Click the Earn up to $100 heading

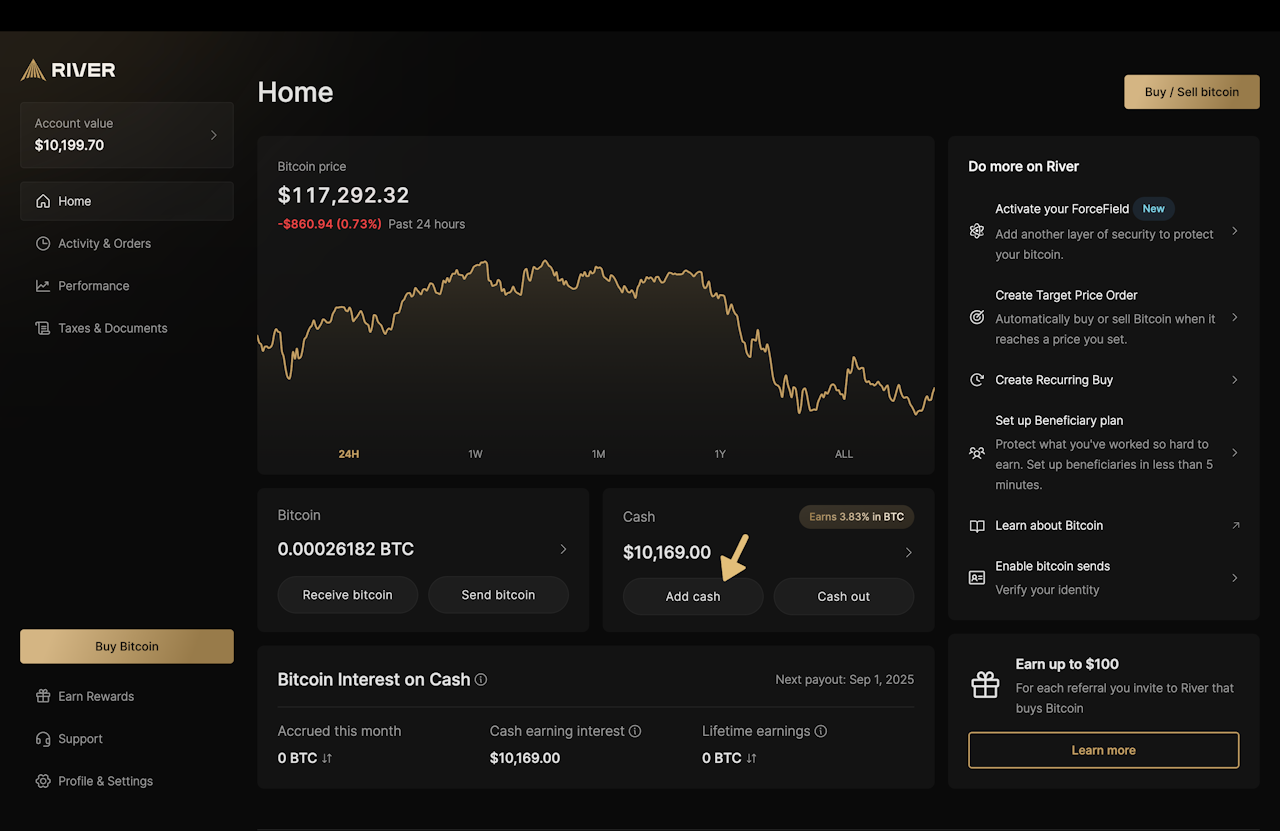coord(1067,664)
